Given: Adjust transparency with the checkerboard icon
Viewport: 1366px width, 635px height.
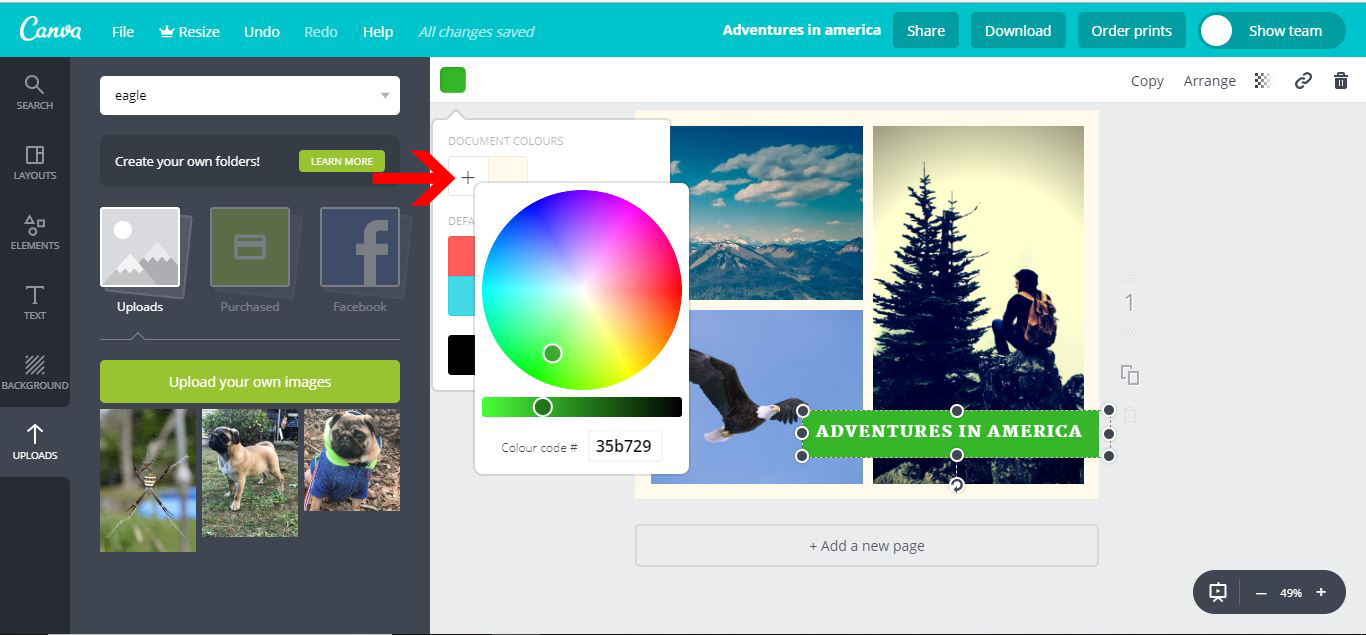Looking at the screenshot, I should (1262, 81).
